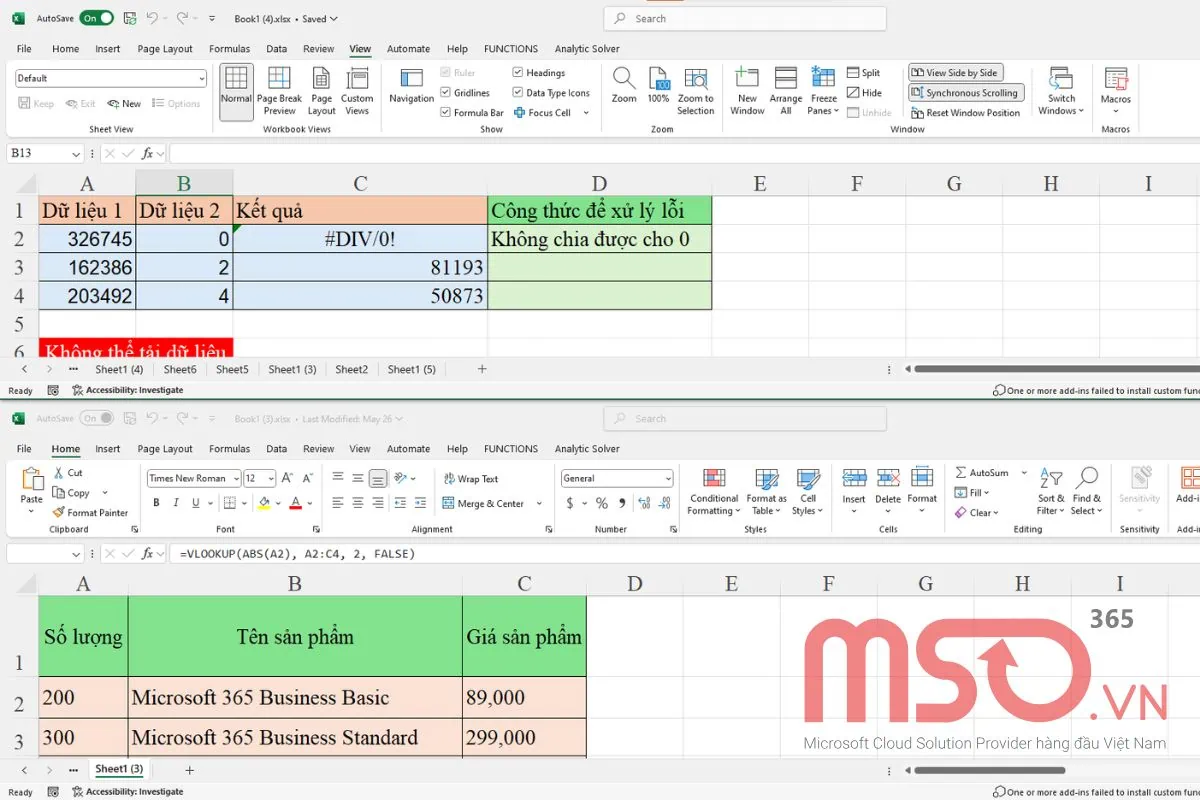Image resolution: width=1200 pixels, height=800 pixels.
Task: Zoom to Selection in the View ribbon
Action: (695, 90)
